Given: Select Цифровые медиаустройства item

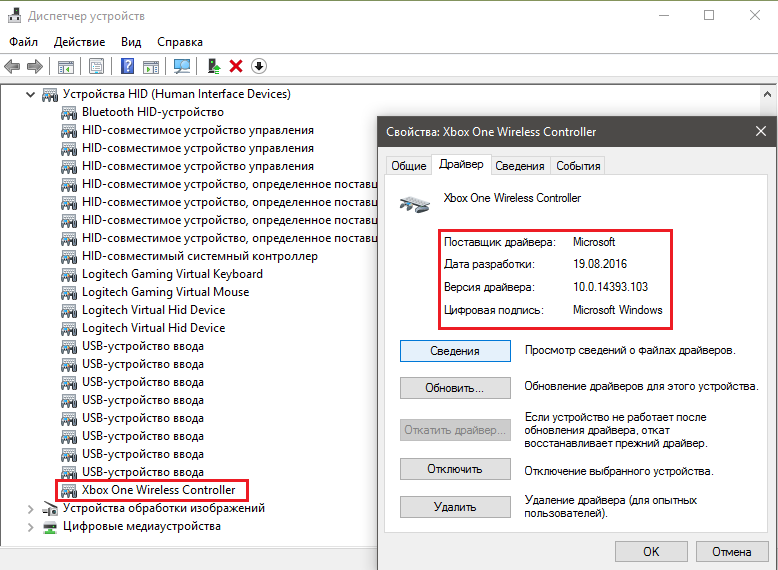Looking at the screenshot, I should coord(142,526).
